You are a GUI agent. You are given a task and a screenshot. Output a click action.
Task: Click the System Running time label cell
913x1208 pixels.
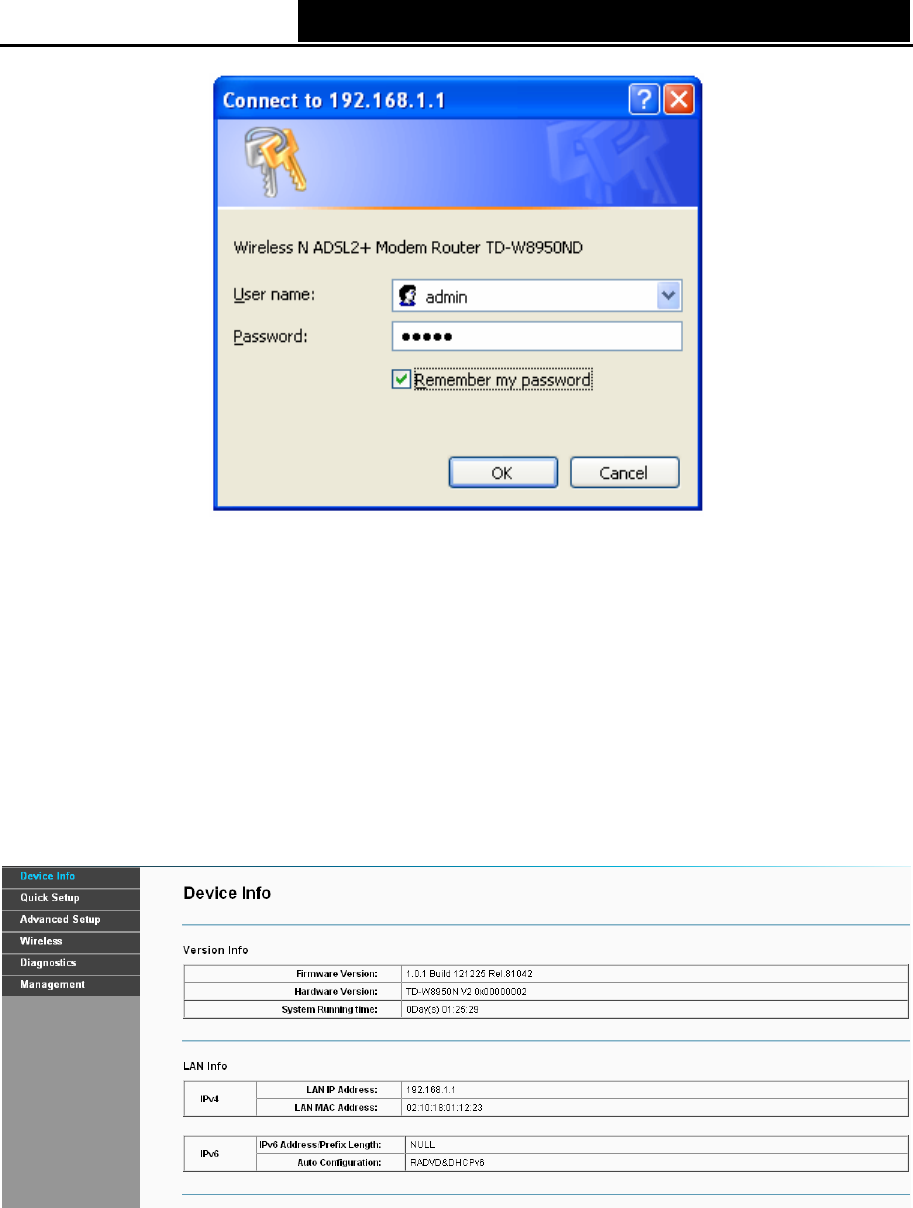[292, 1010]
